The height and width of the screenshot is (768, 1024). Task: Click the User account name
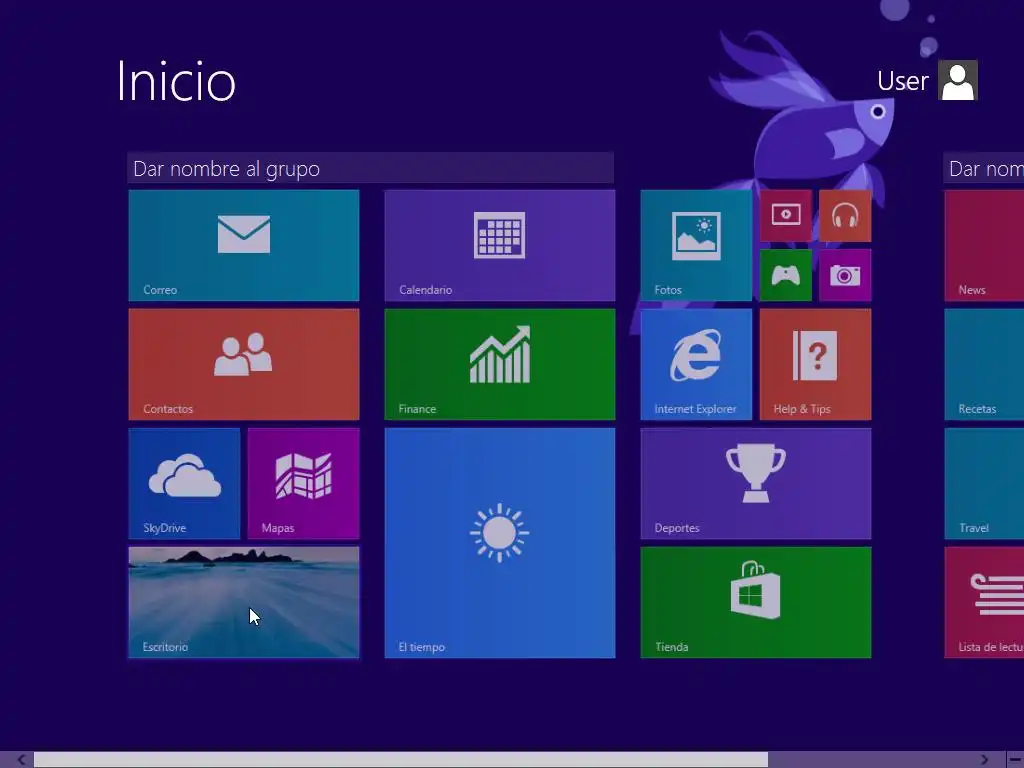coord(903,81)
